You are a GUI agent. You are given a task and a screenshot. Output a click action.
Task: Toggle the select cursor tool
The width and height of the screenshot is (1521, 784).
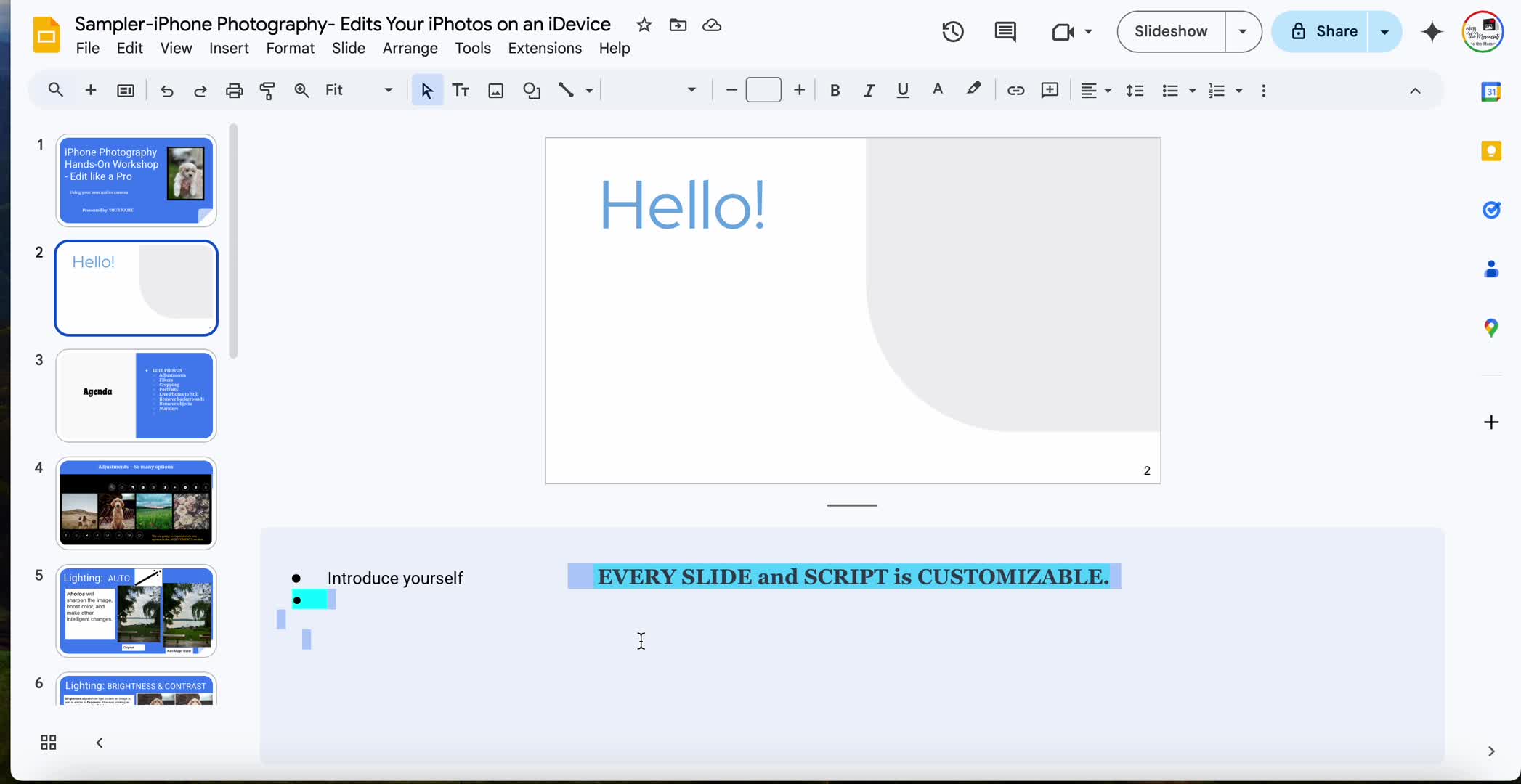click(427, 90)
